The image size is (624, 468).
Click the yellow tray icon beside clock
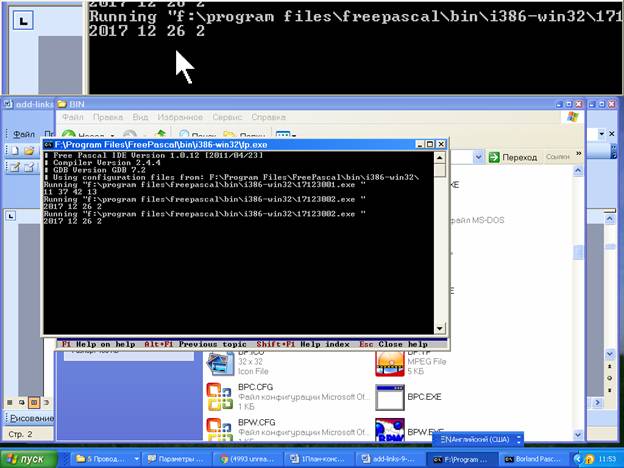pos(589,460)
